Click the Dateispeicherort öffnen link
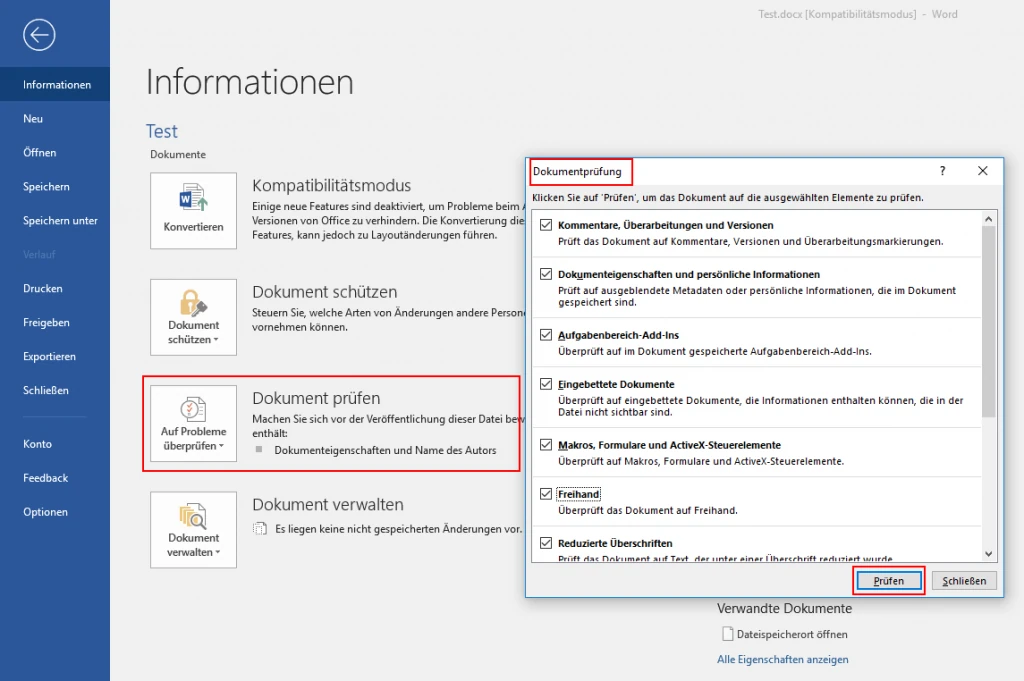1024x681 pixels. (x=792, y=634)
